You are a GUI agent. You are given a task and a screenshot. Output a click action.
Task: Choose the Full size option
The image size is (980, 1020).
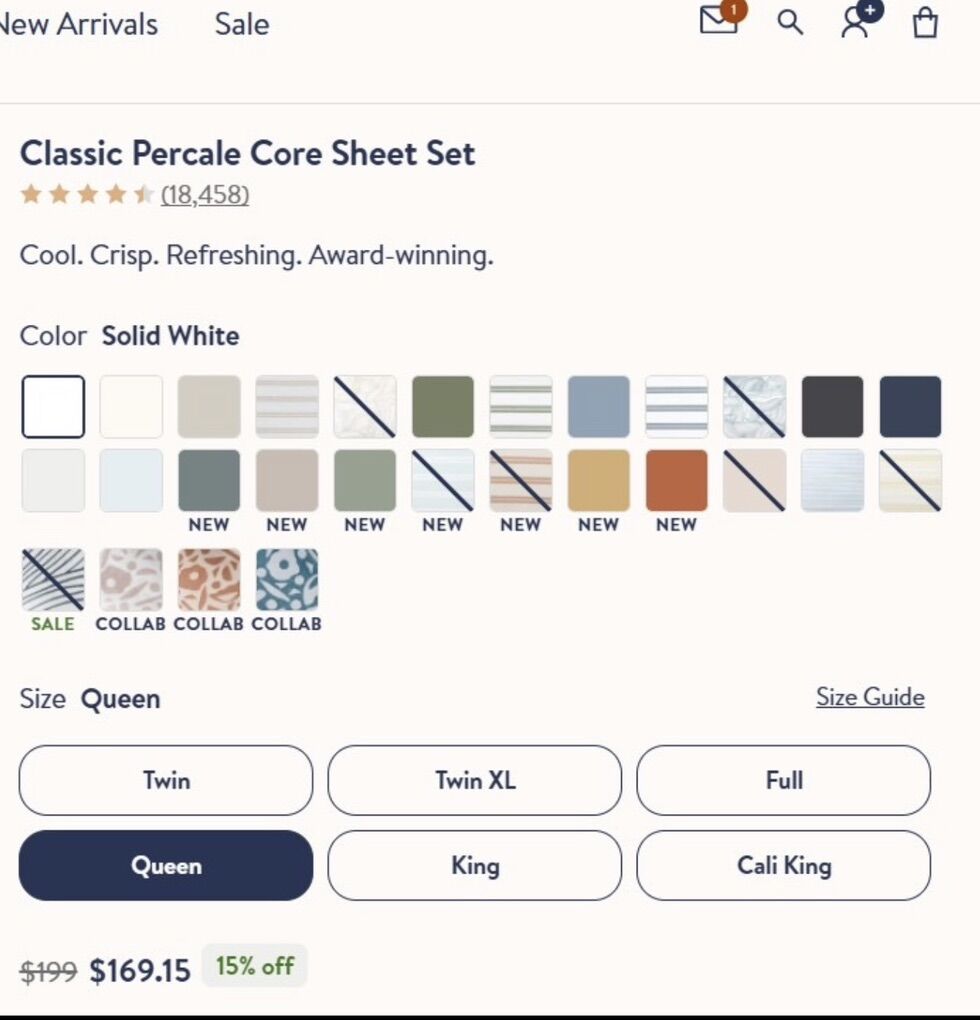pyautogui.click(x=784, y=780)
